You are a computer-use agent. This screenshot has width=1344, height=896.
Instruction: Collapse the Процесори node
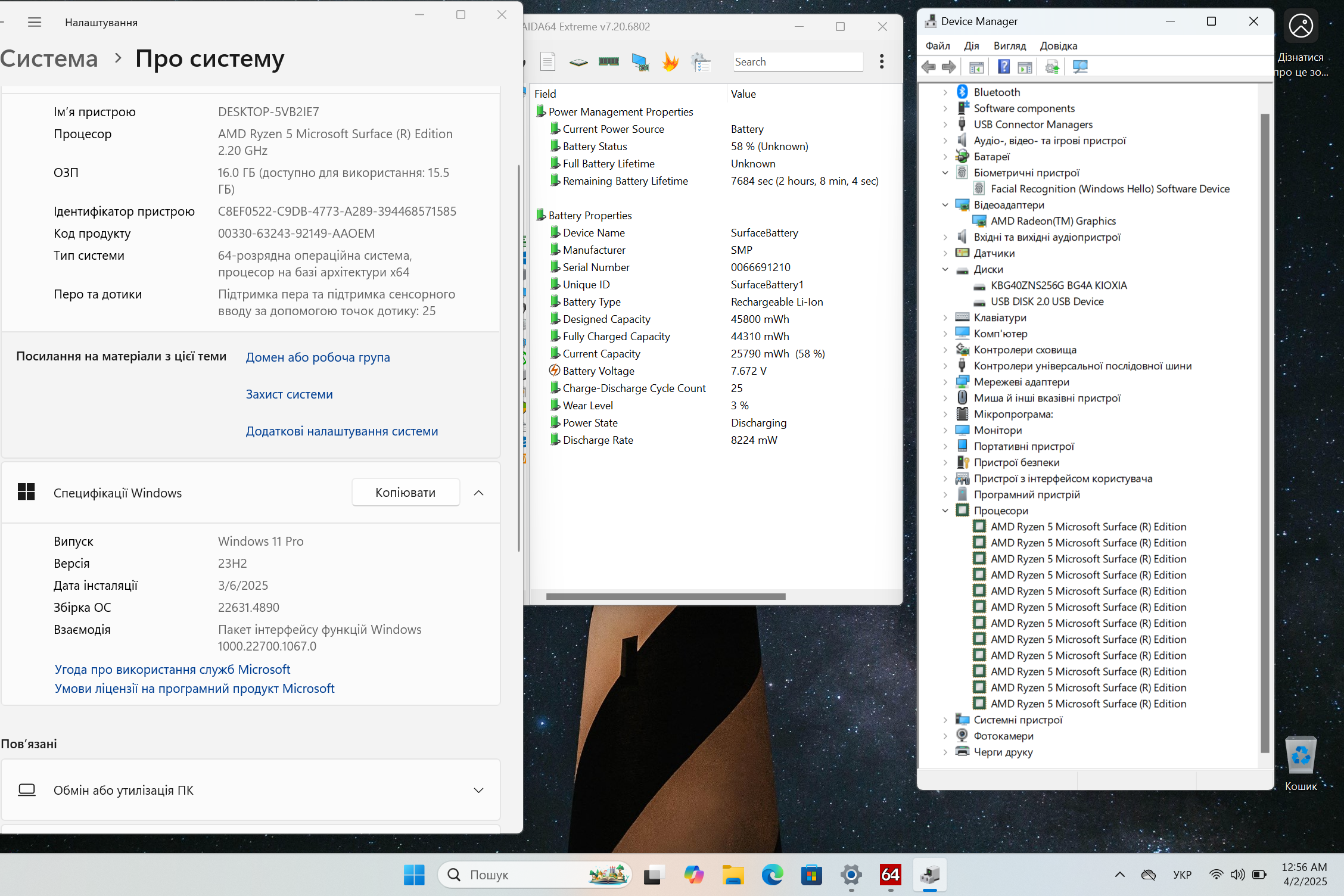945,511
